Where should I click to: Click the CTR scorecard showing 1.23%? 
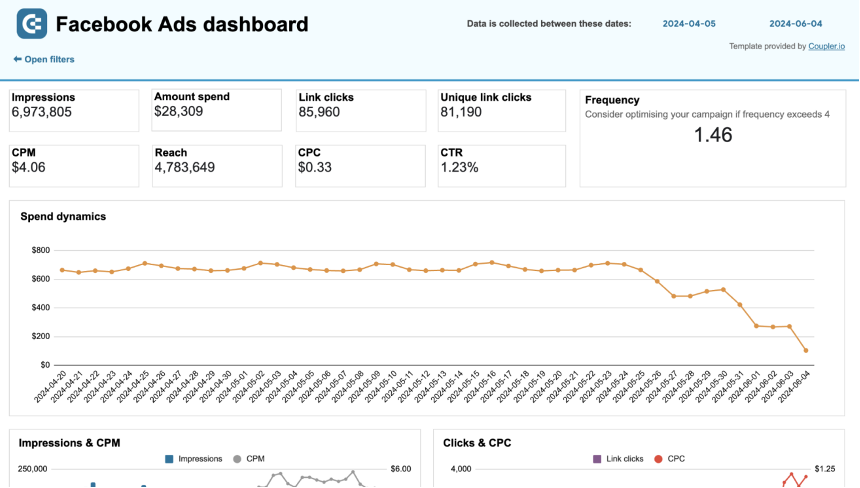[x=501, y=166]
